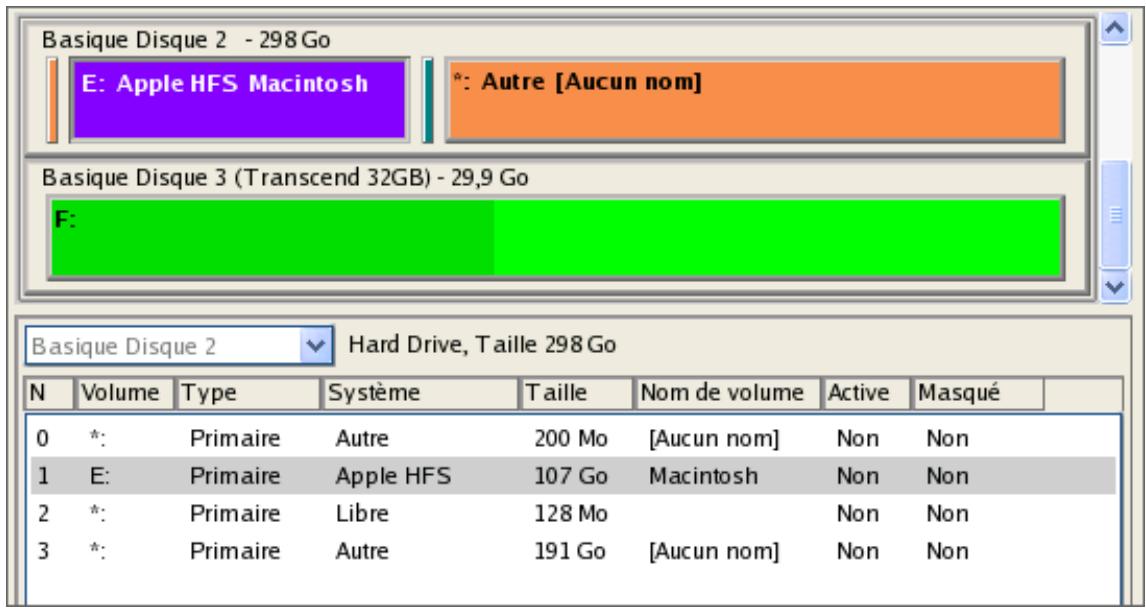Select the purple E: Apple HFS Macintosh partition
The image size is (1146, 609).
click(x=239, y=99)
